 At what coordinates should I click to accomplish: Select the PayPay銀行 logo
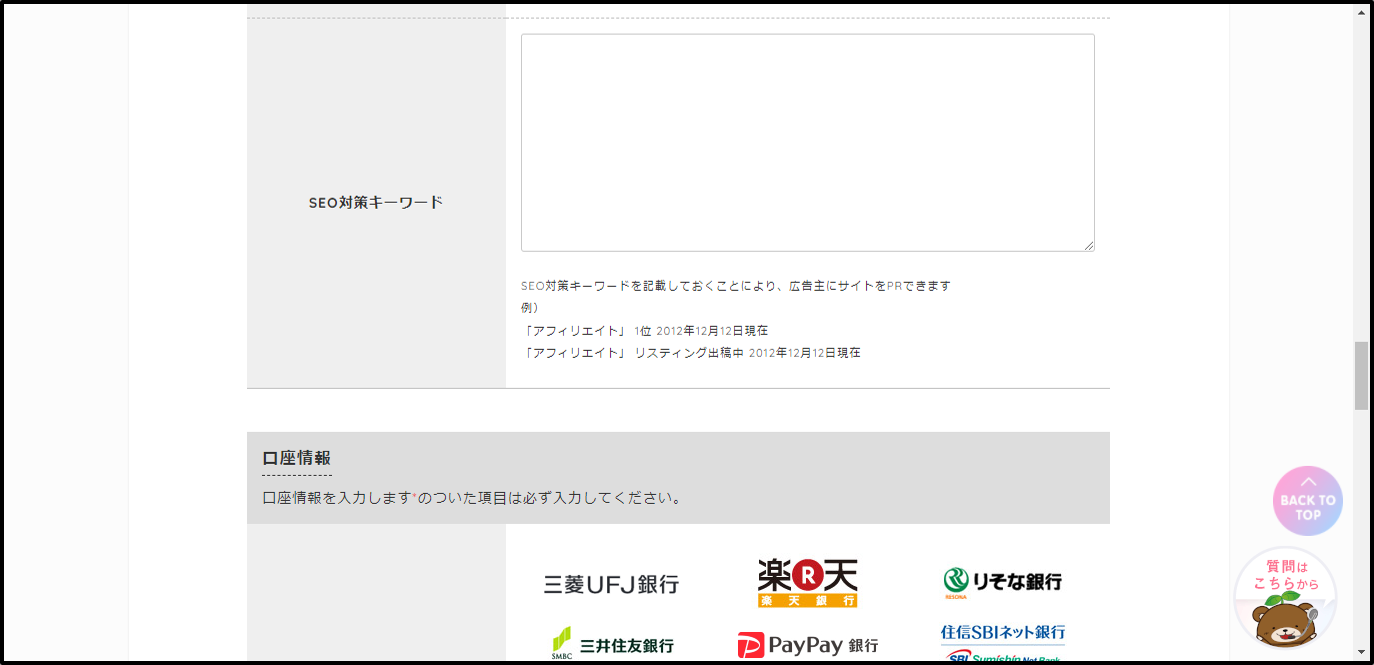tap(807, 645)
